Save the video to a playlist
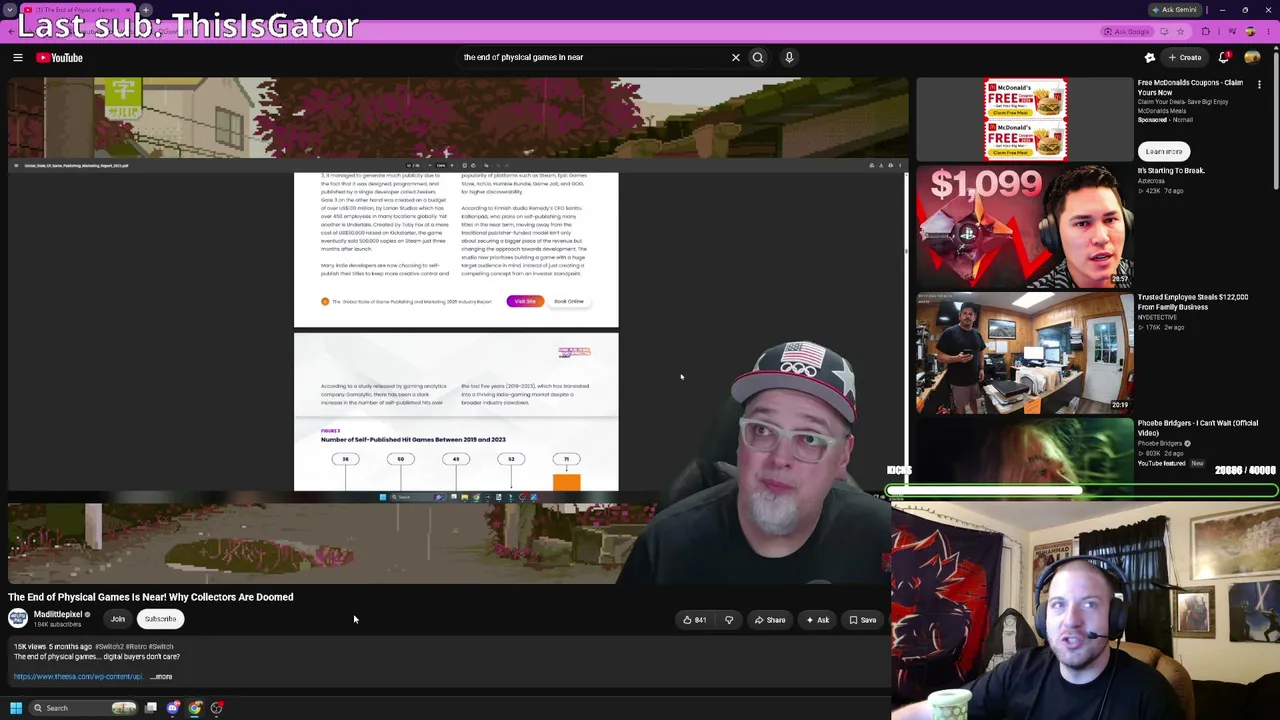This screenshot has height=720, width=1280. (x=863, y=620)
